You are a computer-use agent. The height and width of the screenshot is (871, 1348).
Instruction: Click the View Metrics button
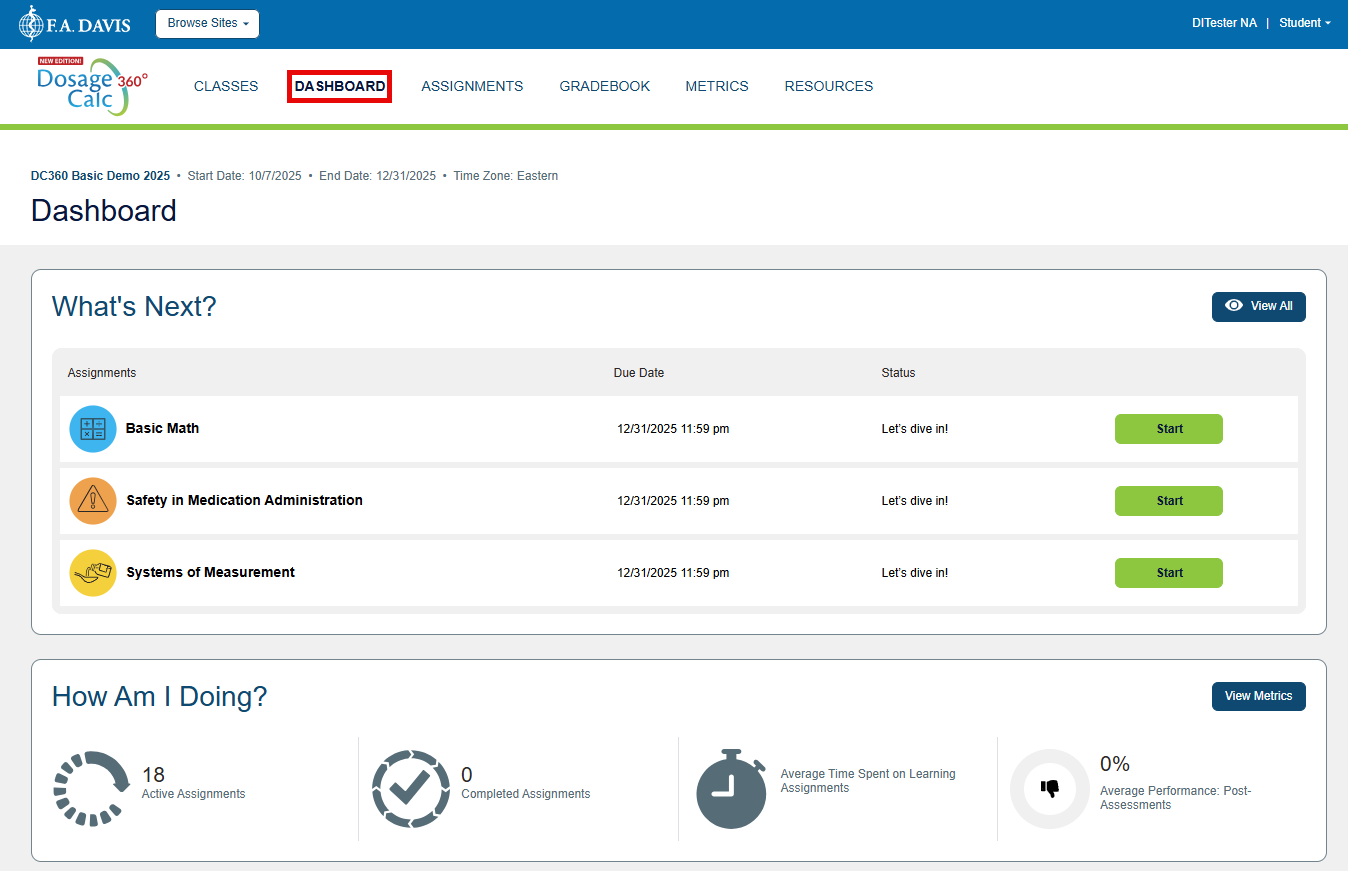(1259, 697)
